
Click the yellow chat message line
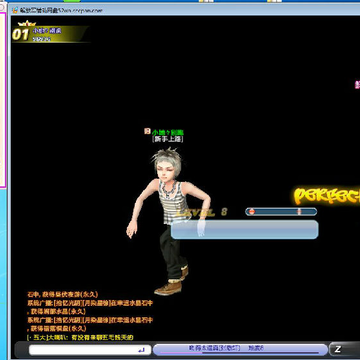click(x=80, y=337)
